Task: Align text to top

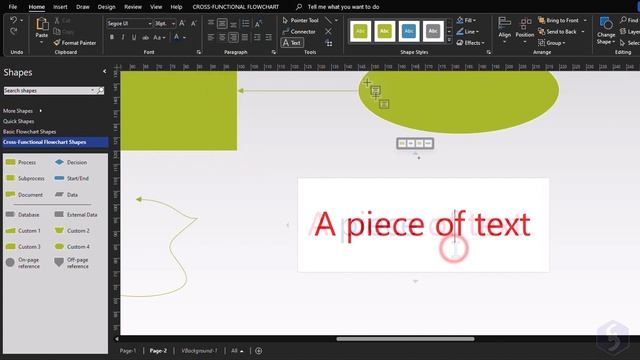Action: click(211, 23)
